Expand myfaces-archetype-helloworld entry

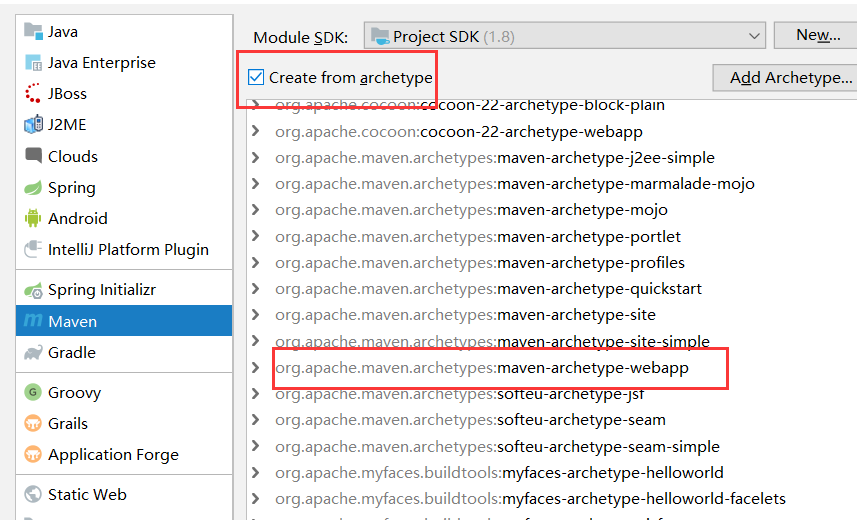(255, 472)
